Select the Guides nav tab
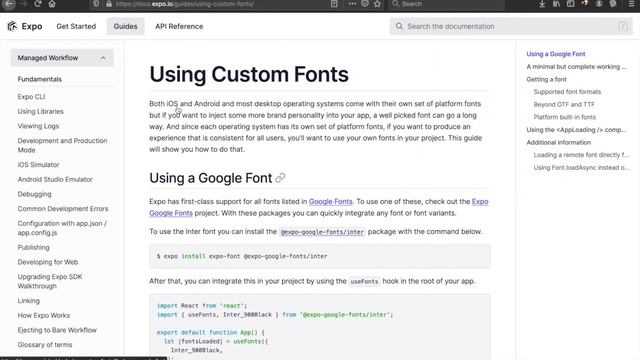The width and height of the screenshot is (640, 360). (x=125, y=26)
